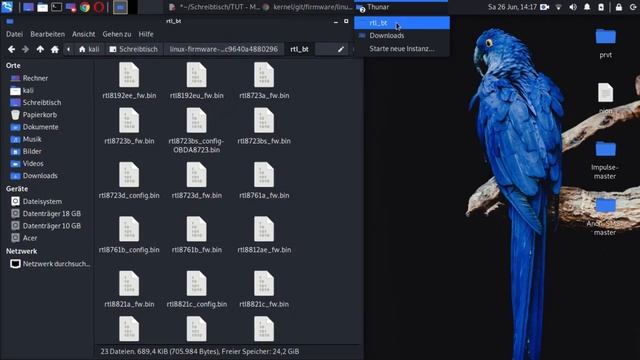Image resolution: width=640 pixels, height=360 pixels.
Task: Open the volume control tray icon
Action: 573,7
